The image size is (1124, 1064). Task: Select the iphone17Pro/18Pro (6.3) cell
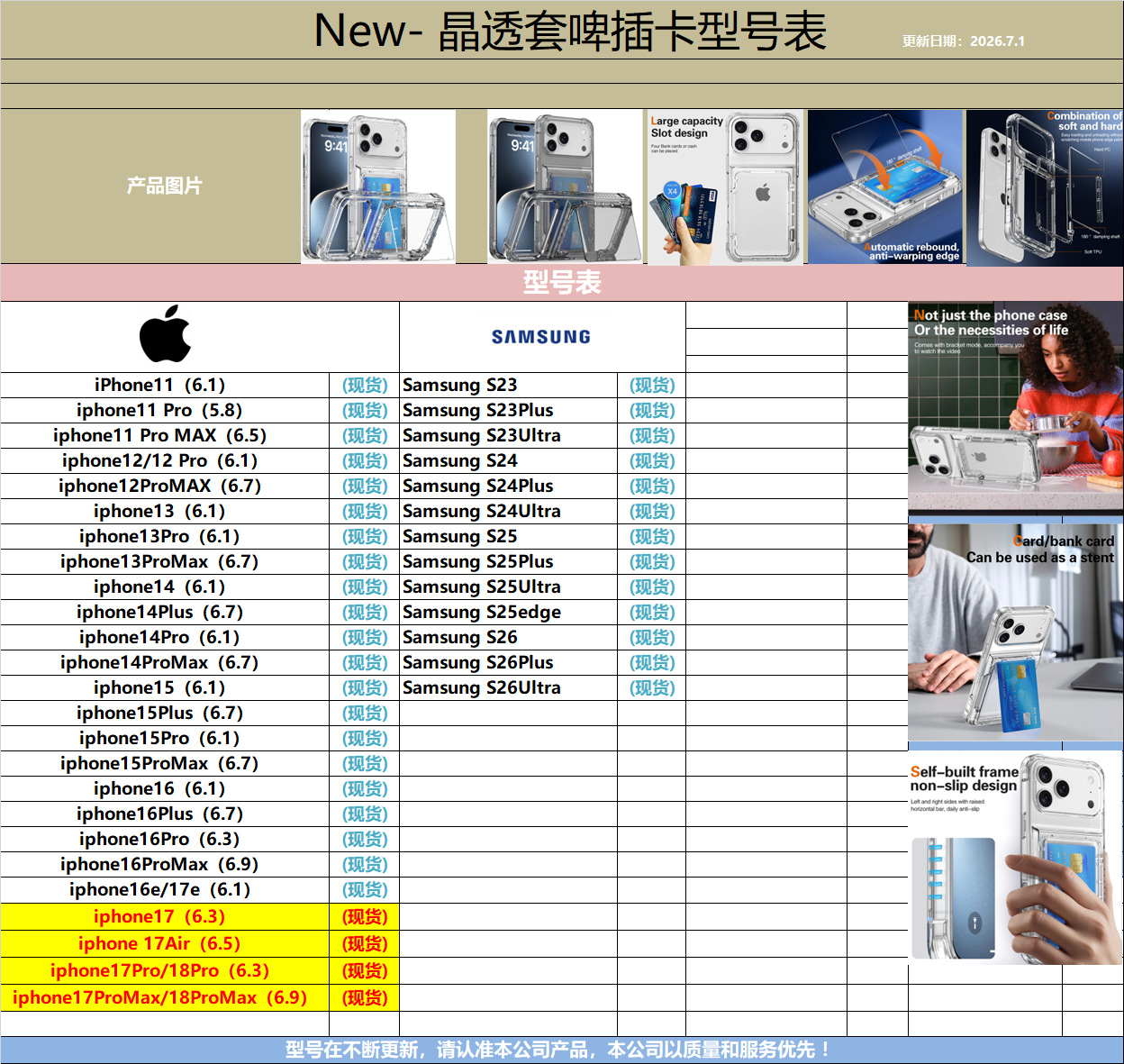click(165, 971)
